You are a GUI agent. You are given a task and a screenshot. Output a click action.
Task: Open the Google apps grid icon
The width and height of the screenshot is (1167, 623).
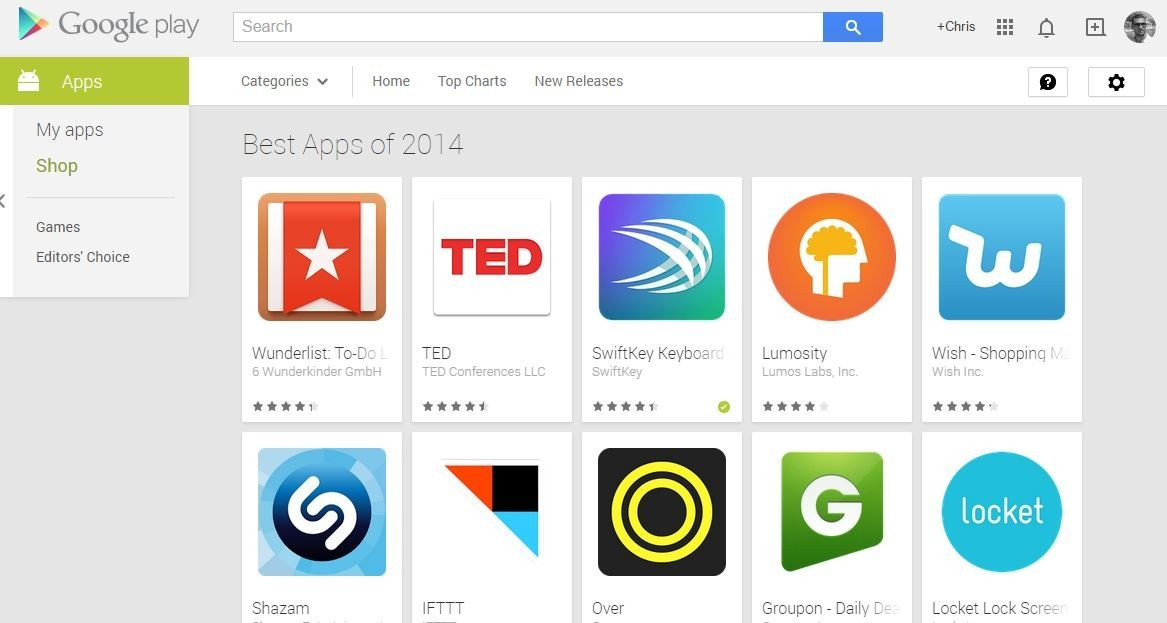[x=1005, y=27]
